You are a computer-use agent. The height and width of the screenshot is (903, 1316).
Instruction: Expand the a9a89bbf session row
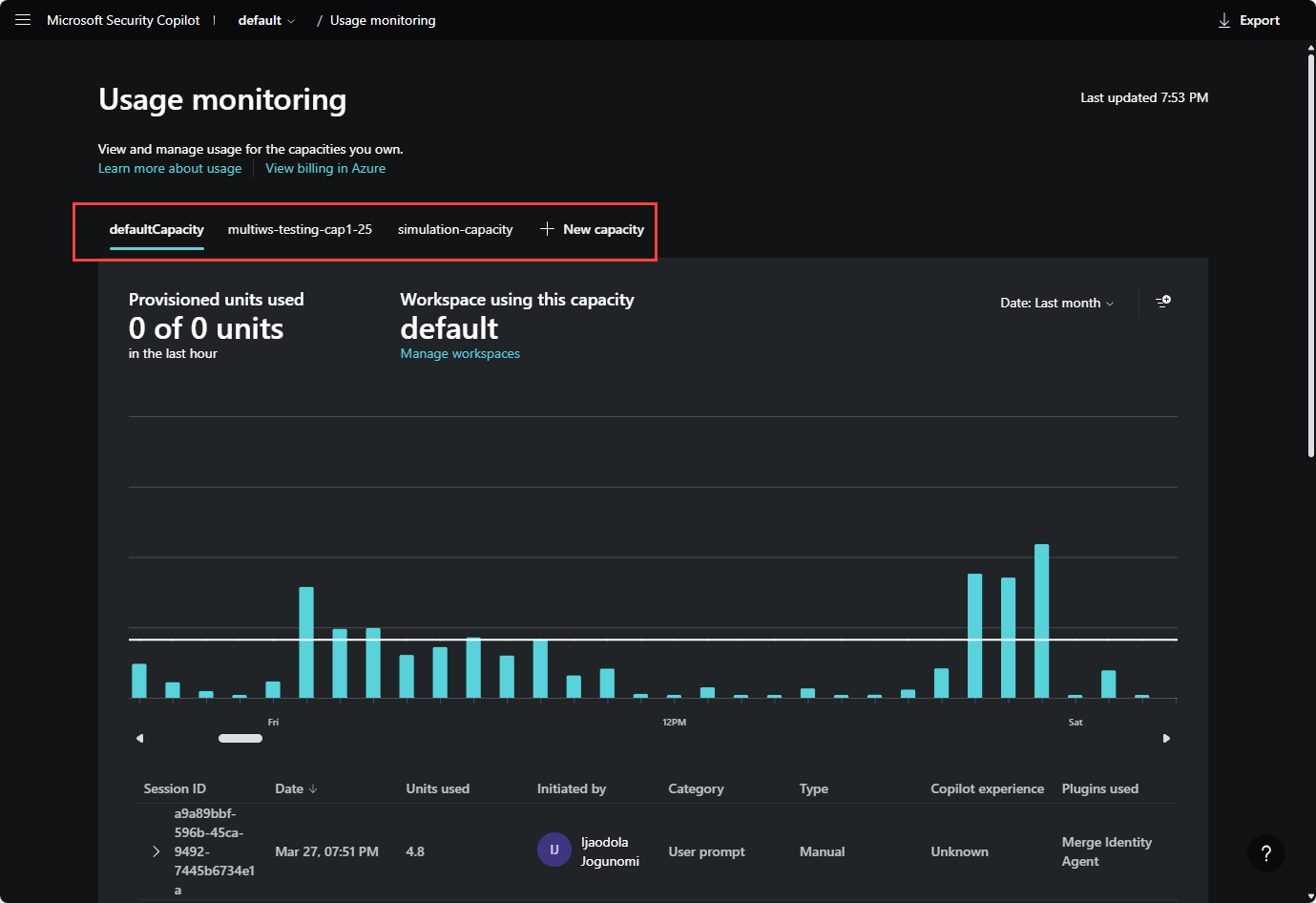click(157, 851)
